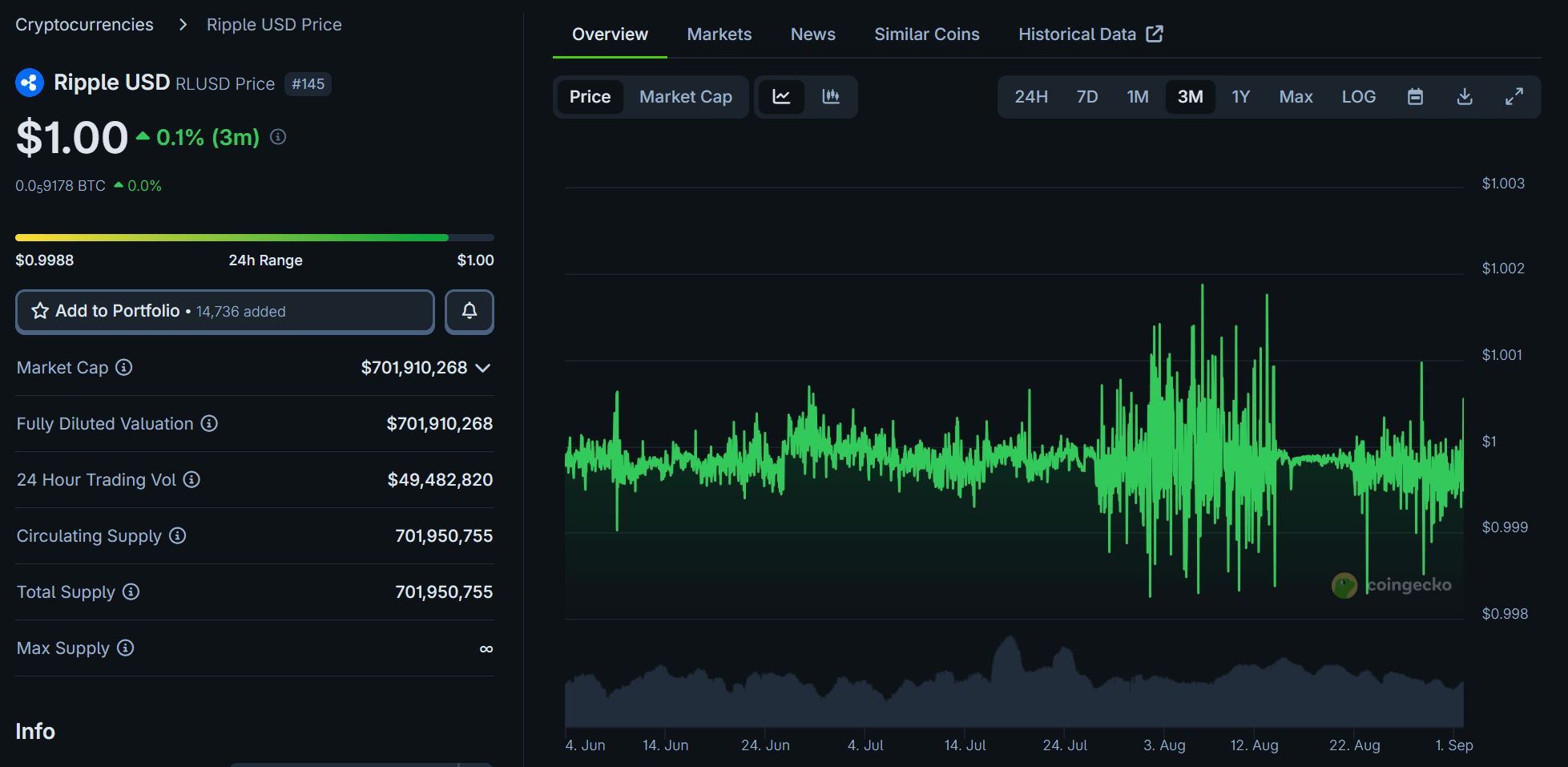This screenshot has height=767, width=1568.
Task: Click the $49,482,820 trading volume value
Action: [440, 479]
